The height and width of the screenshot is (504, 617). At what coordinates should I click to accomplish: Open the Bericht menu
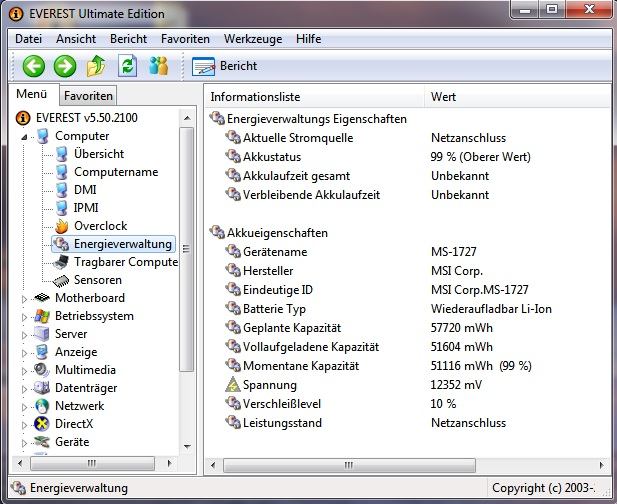click(x=128, y=39)
